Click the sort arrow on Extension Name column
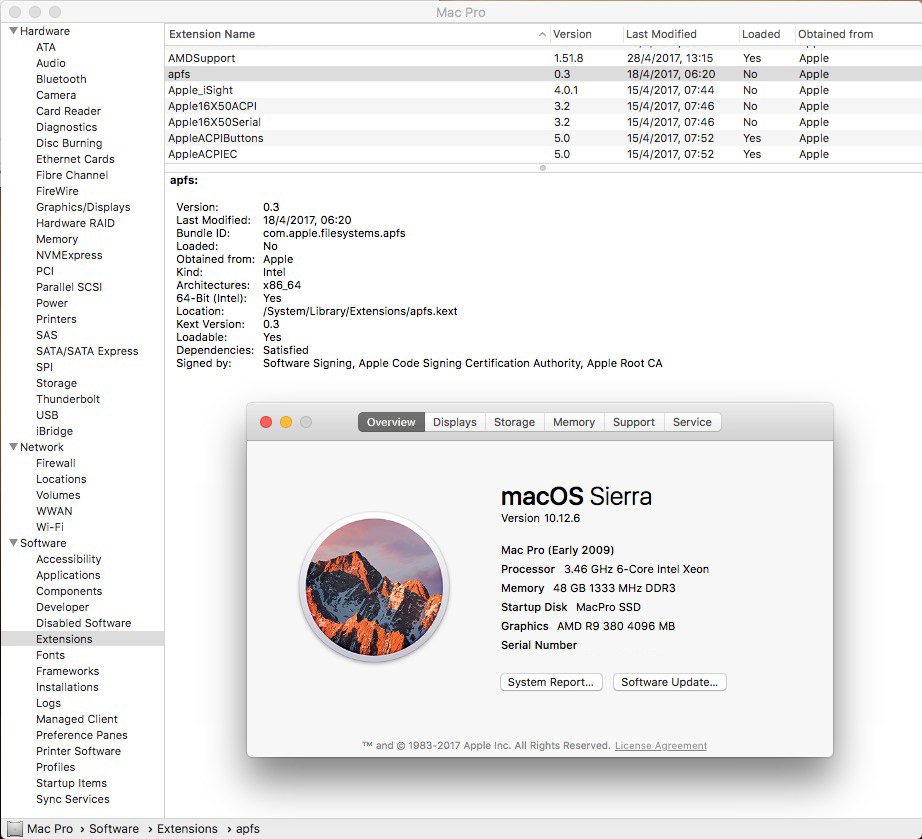The height and width of the screenshot is (839, 922). pos(542,35)
